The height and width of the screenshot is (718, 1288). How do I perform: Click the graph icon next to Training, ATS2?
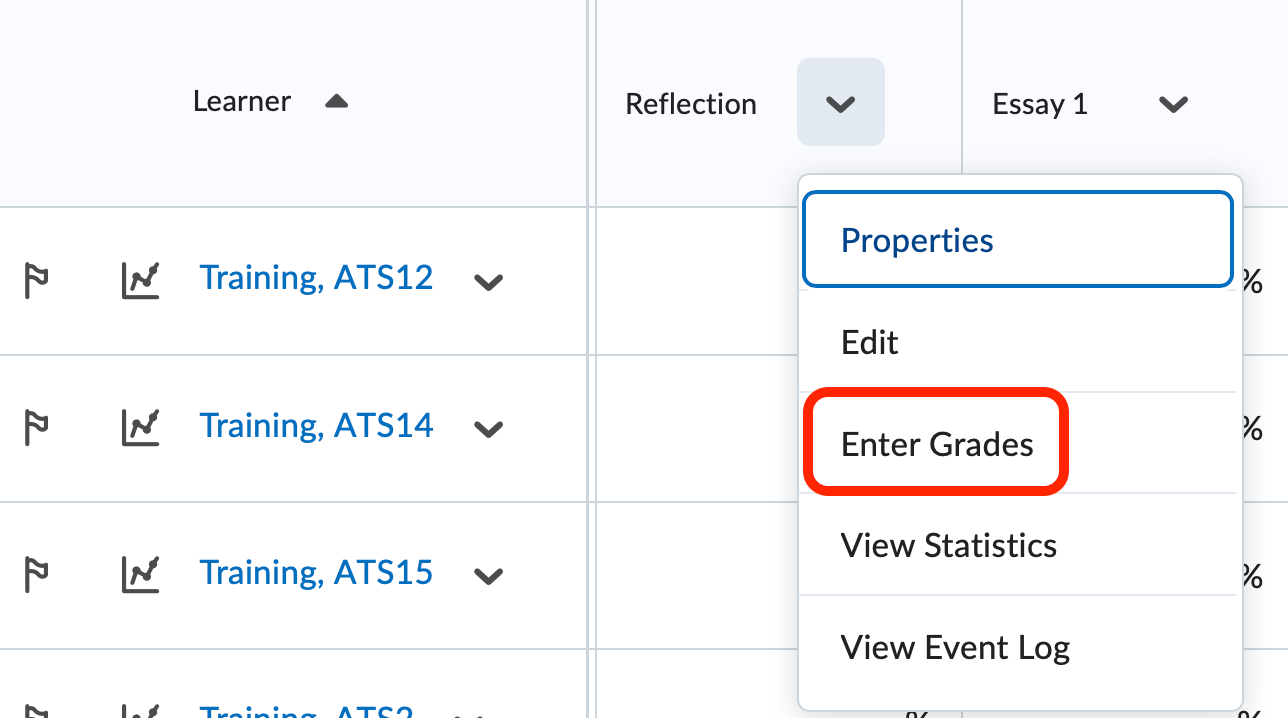pos(140,712)
